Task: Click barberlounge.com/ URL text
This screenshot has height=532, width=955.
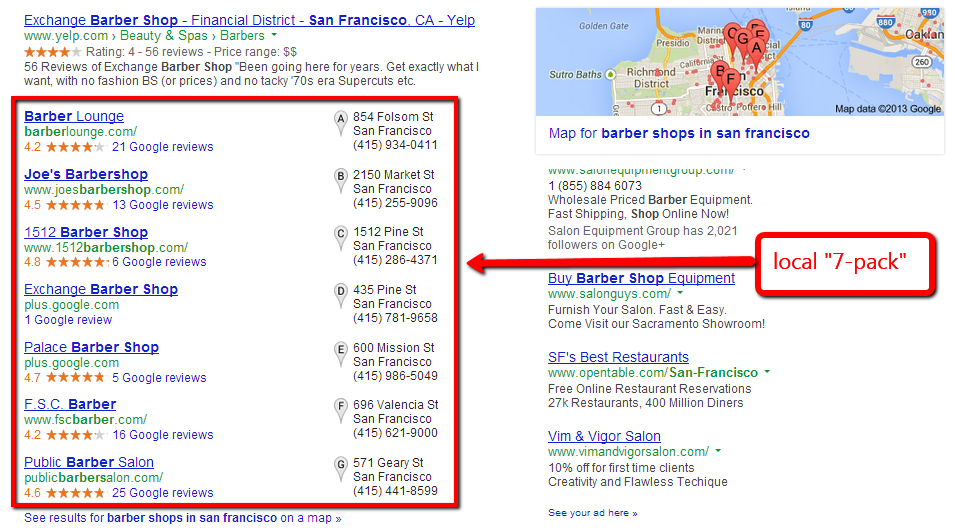Action: 80,132
